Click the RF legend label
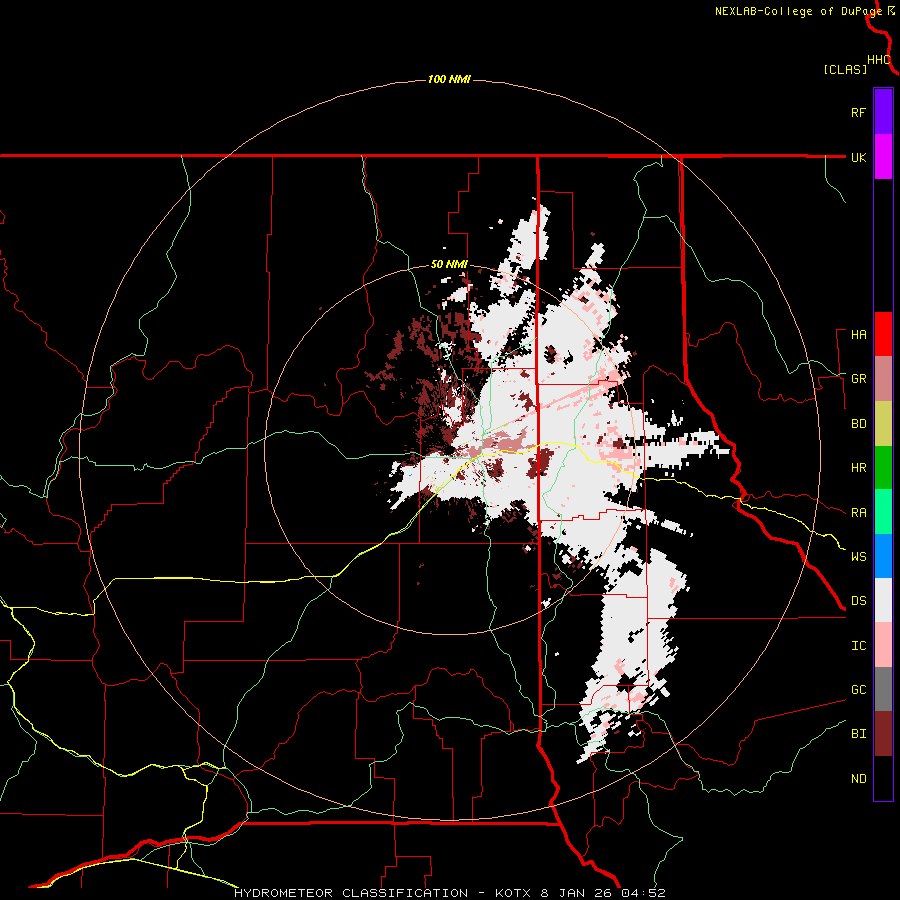 tap(858, 112)
